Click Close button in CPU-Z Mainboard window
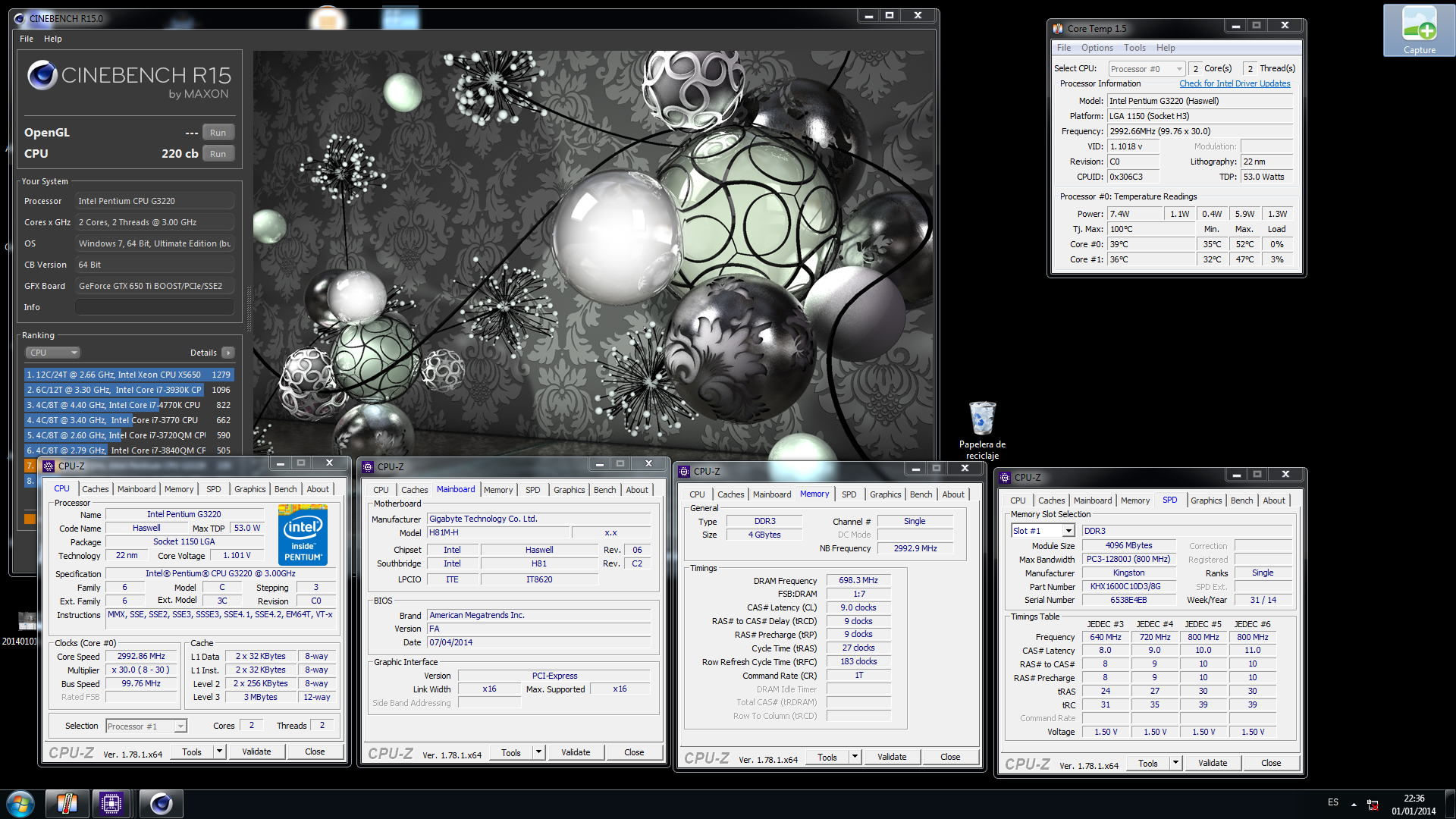 point(634,752)
